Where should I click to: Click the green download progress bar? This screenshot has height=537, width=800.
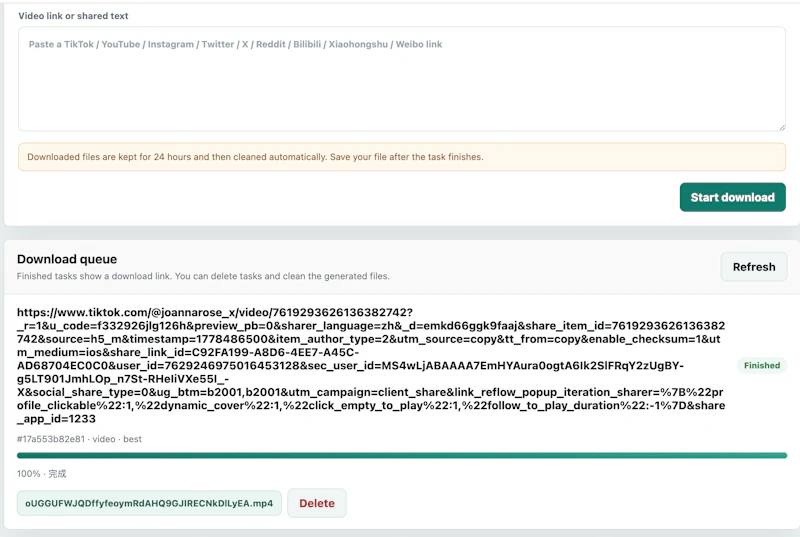pos(402,455)
